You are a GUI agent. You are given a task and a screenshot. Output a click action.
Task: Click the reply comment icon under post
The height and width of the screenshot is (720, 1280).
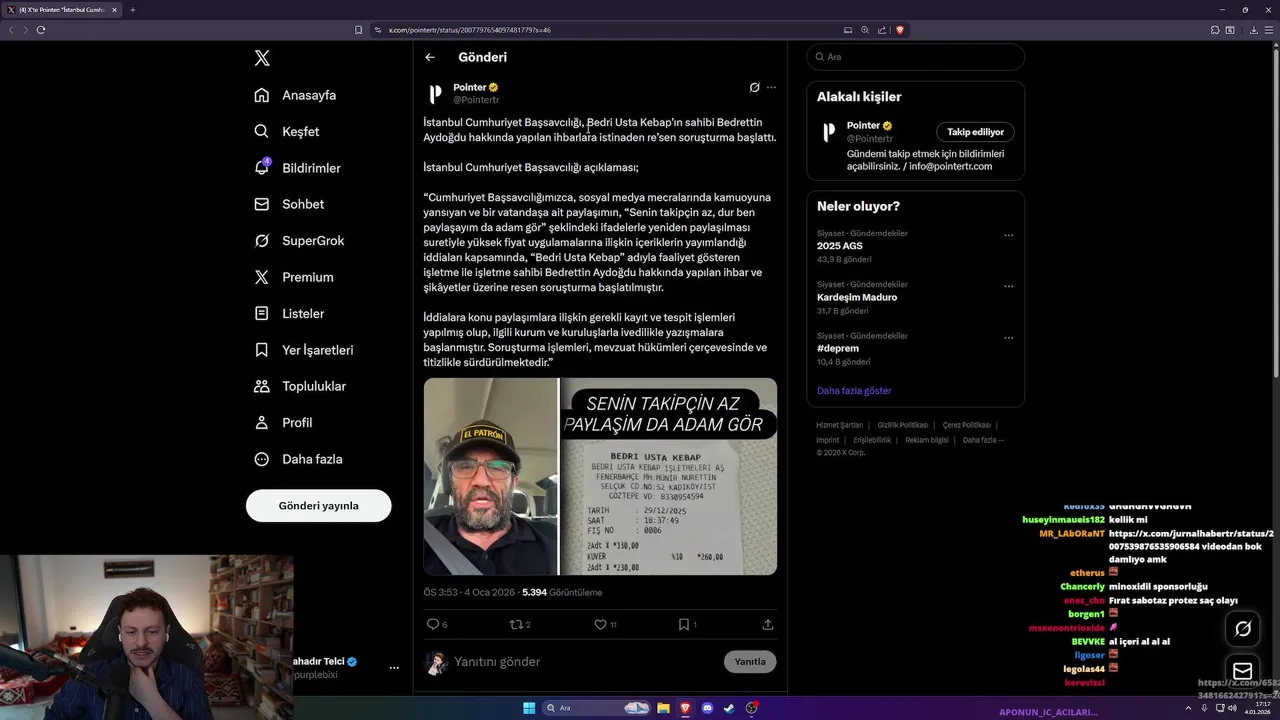[x=433, y=624]
